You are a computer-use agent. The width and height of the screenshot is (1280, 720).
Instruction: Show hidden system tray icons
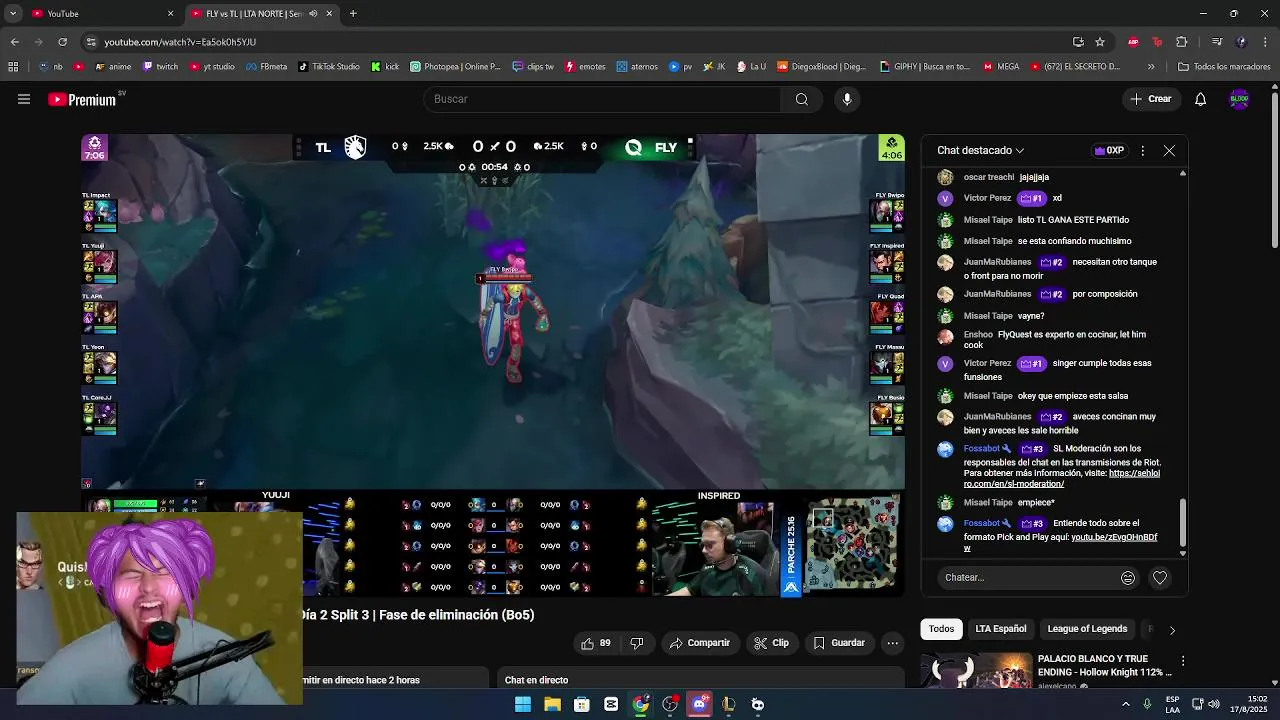(1125, 704)
